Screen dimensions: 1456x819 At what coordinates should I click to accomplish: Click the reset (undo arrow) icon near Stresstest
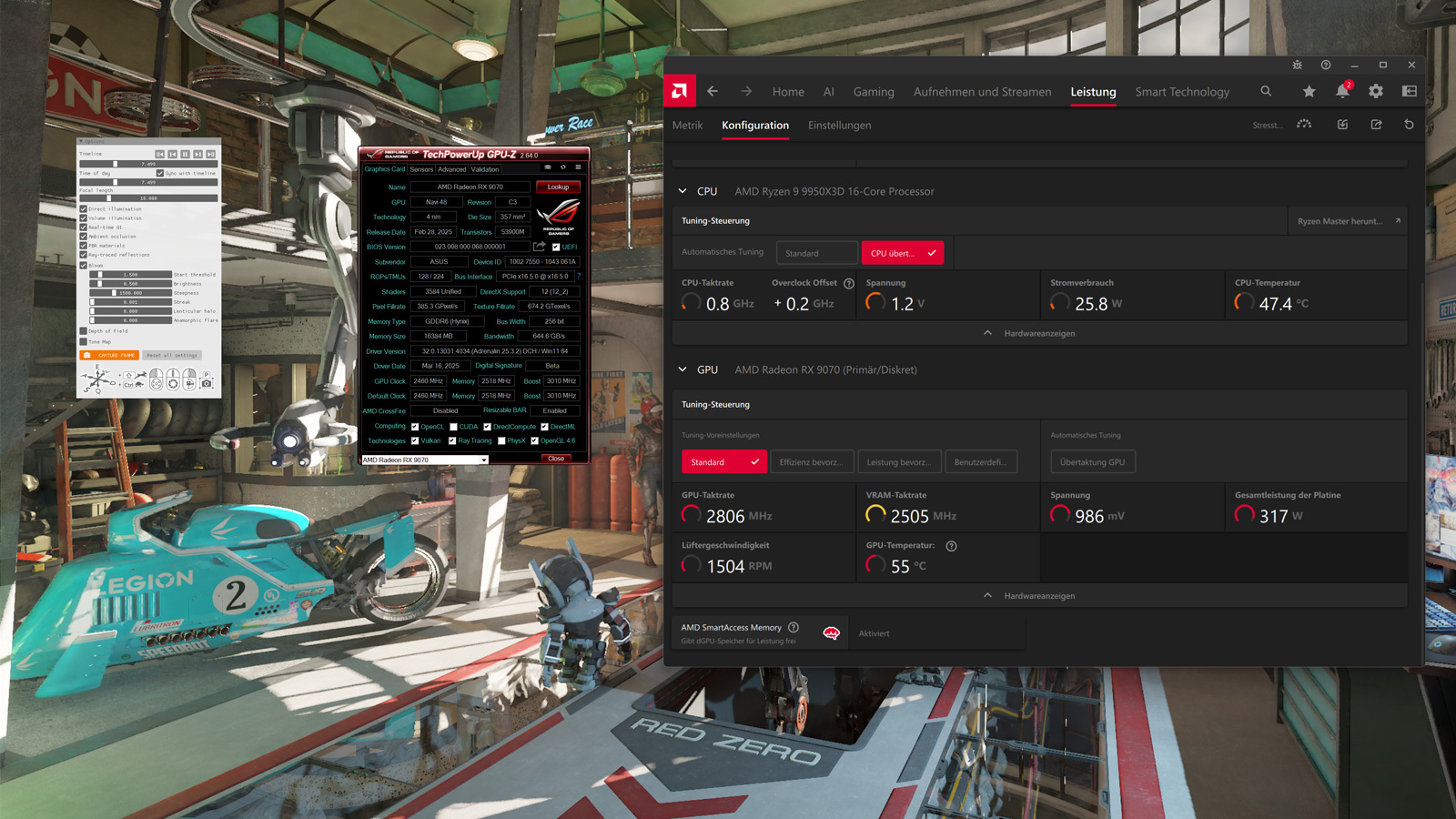click(x=1409, y=125)
